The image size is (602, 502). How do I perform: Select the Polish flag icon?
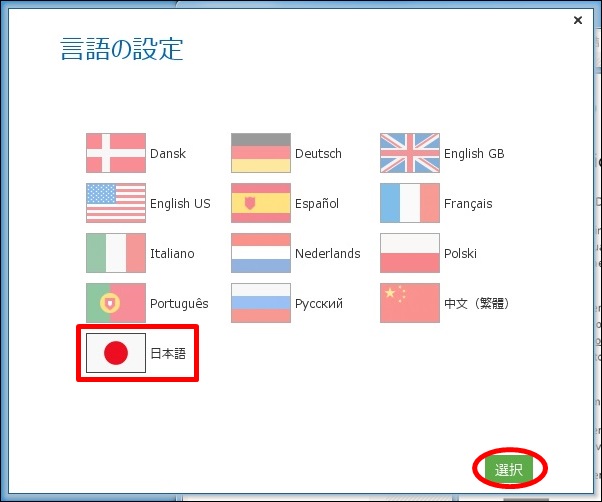(x=410, y=253)
